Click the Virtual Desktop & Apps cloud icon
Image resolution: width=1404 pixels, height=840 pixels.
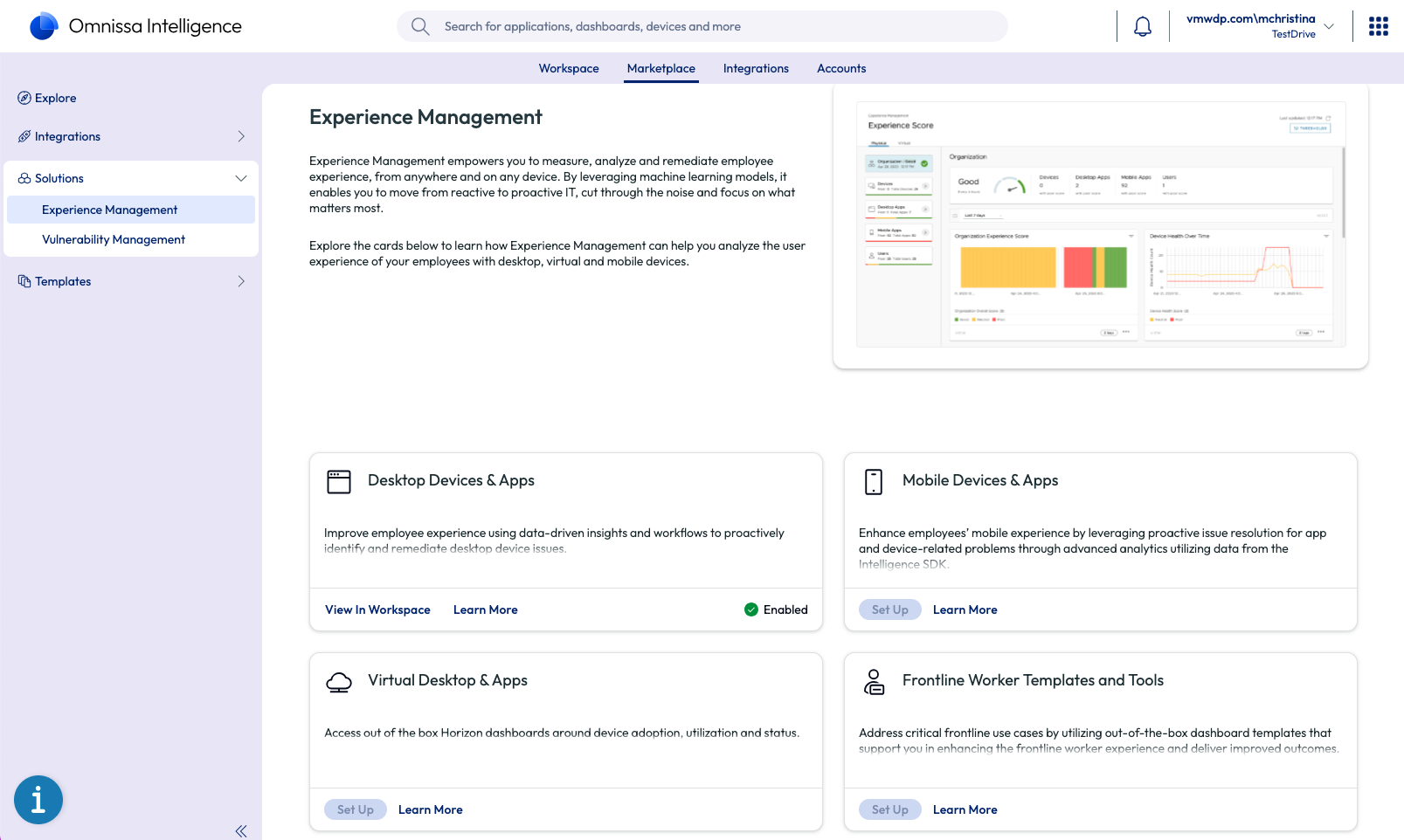[x=339, y=682]
